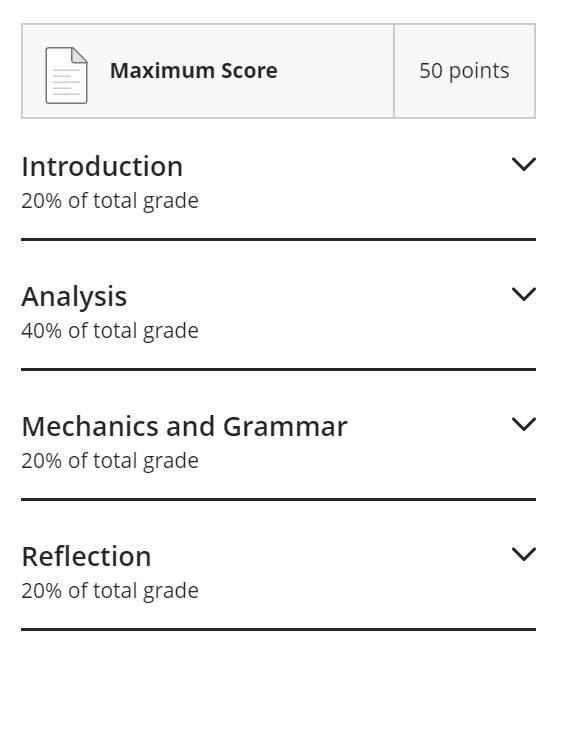Screen dimensions: 581x741
Task: Click Mechanics and Grammar's 20% grade text
Action: (110, 461)
